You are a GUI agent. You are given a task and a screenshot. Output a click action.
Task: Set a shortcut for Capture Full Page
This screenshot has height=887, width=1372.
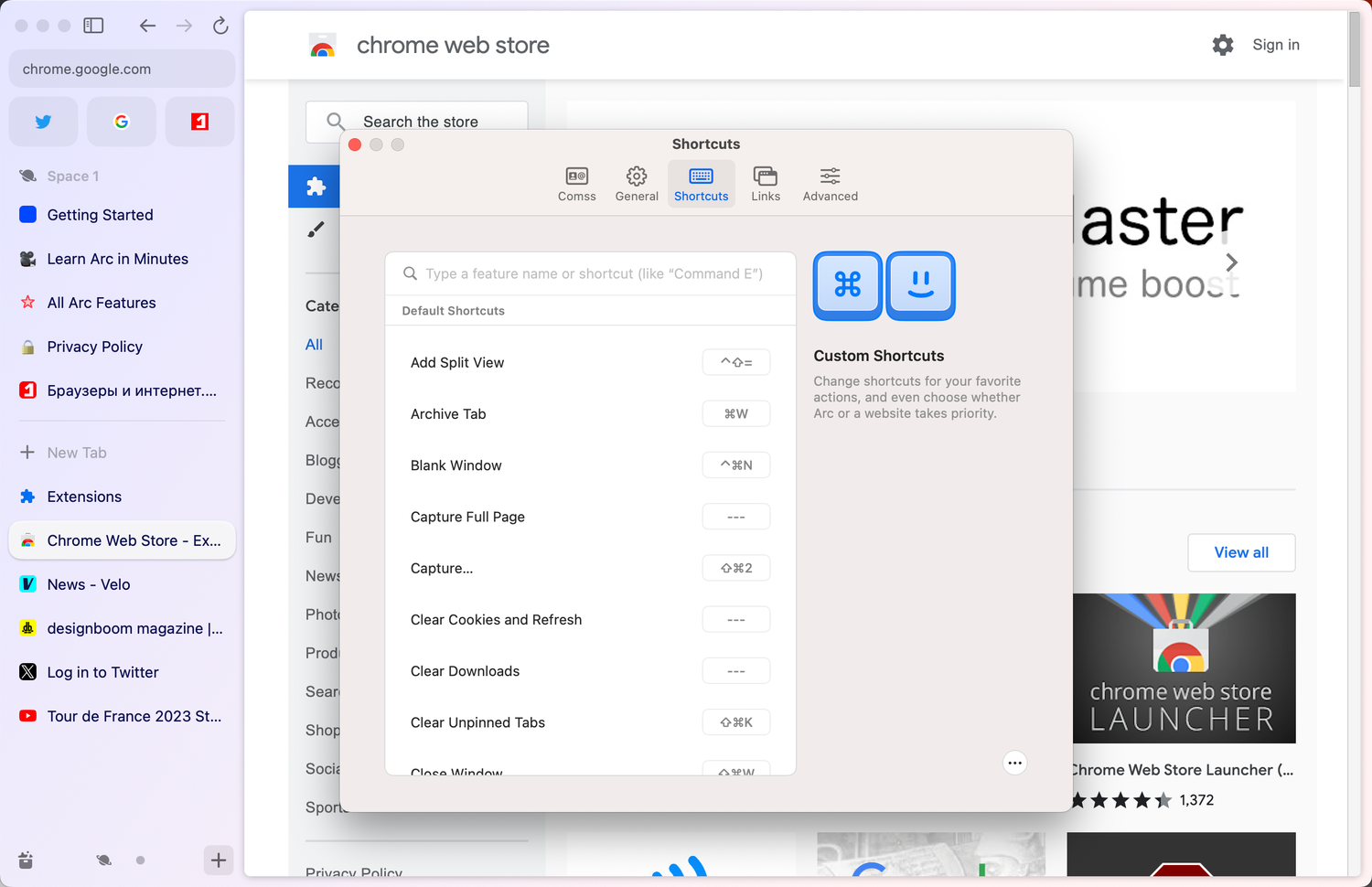pos(736,517)
